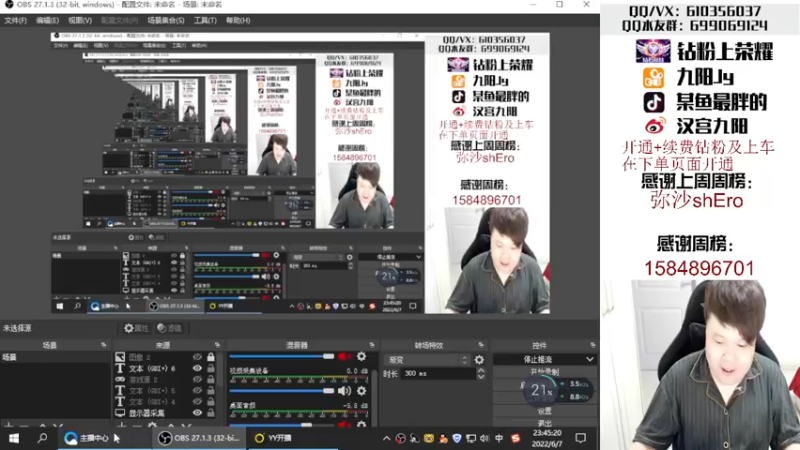Open taskbar search magnifier
Viewport: 800px width, 450px height.
point(42,438)
